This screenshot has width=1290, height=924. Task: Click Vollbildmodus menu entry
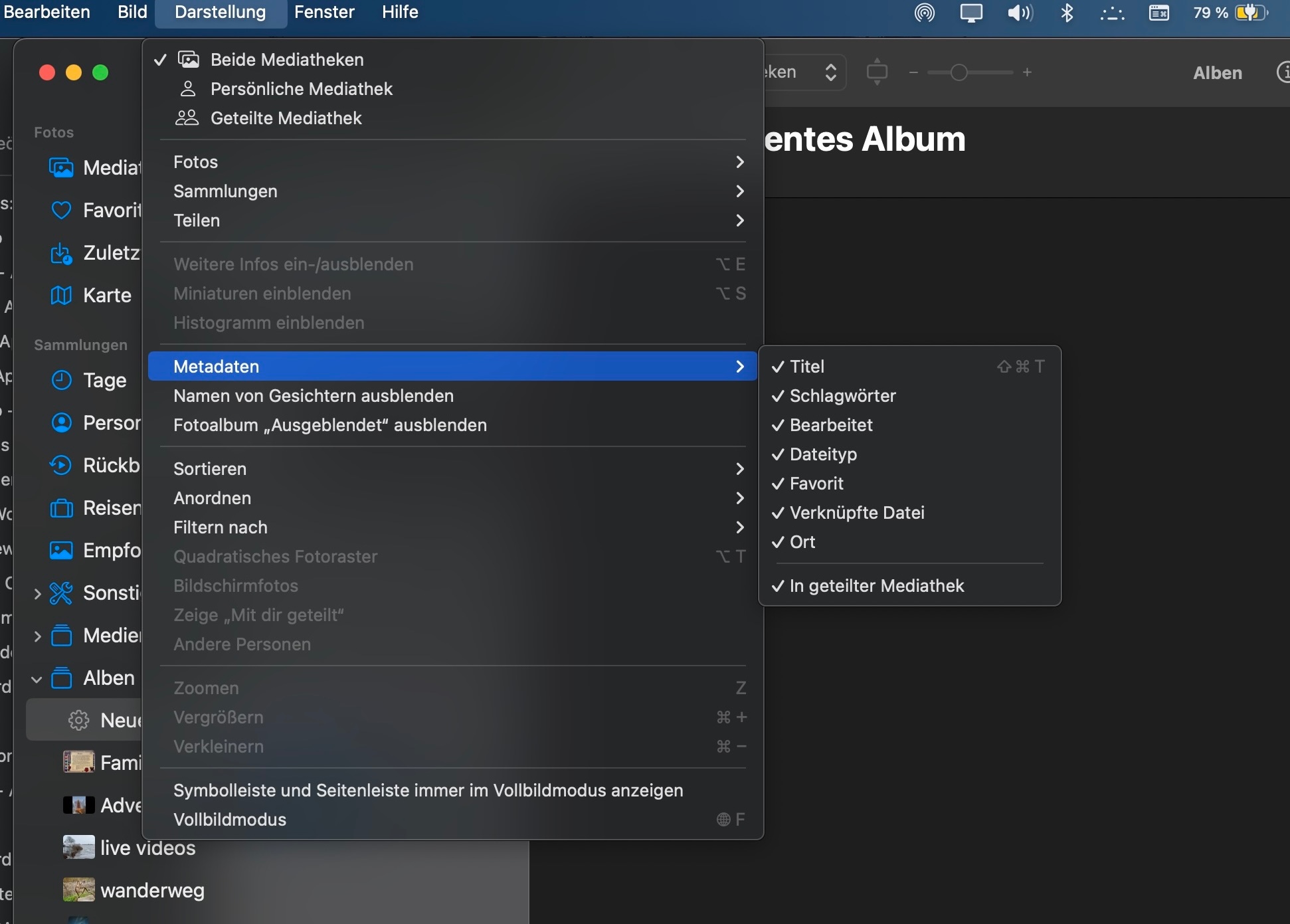click(x=230, y=820)
